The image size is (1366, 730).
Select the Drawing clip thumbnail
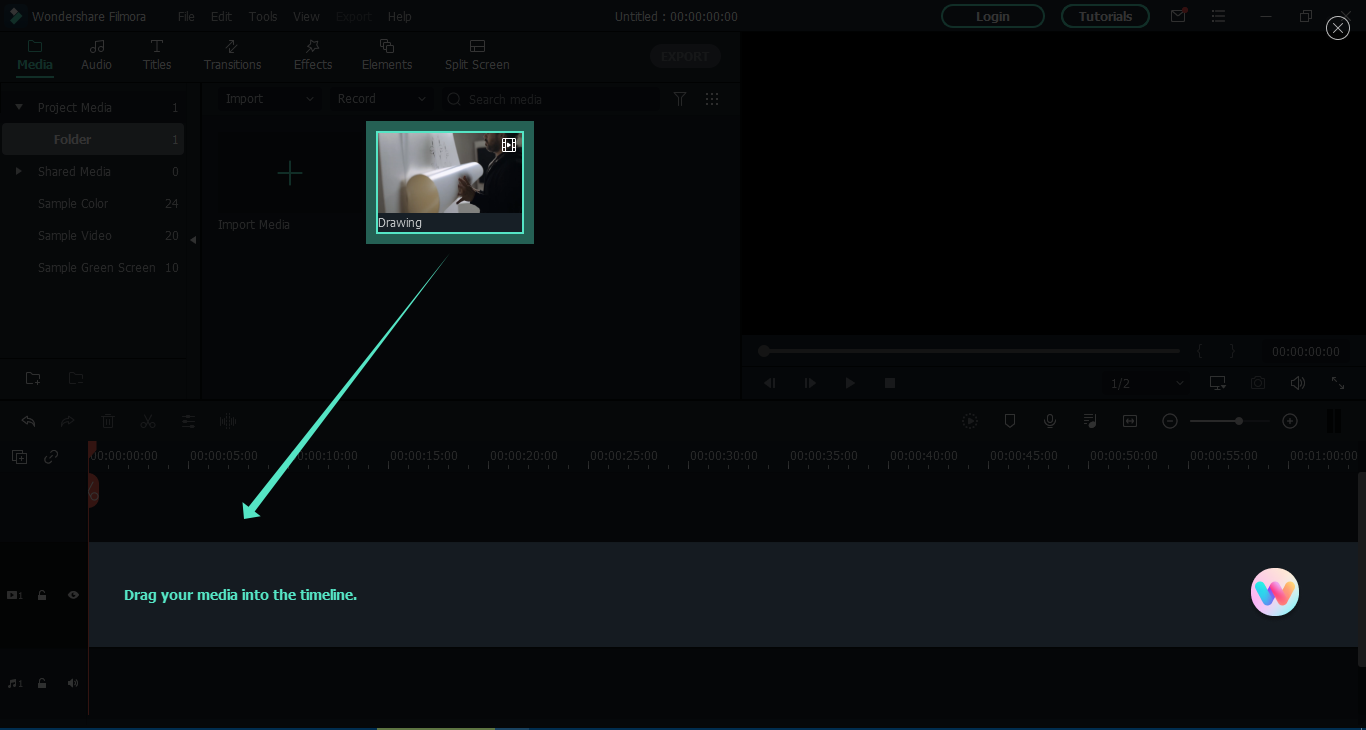(448, 180)
